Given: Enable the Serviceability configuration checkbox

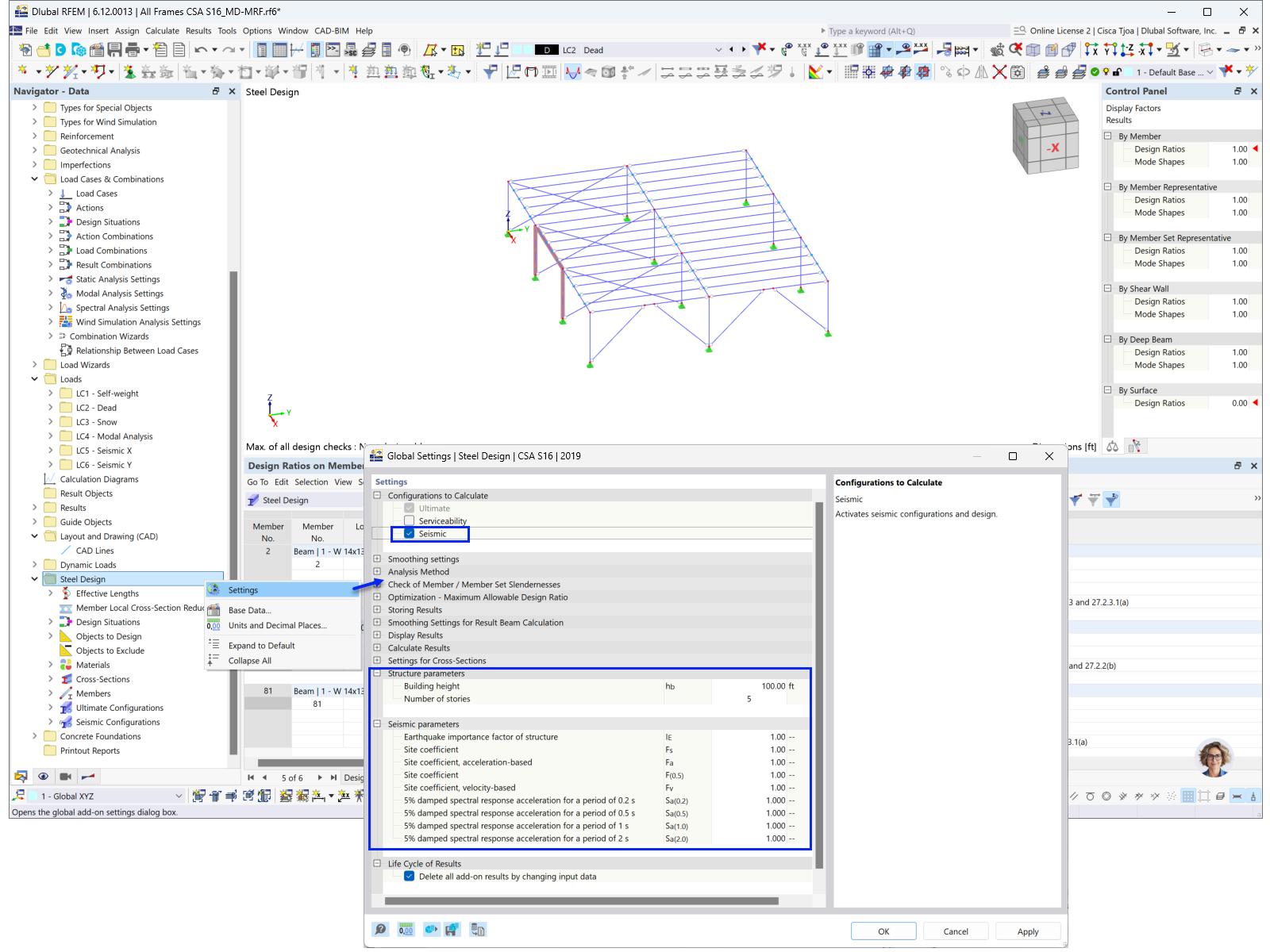Looking at the screenshot, I should [410, 521].
